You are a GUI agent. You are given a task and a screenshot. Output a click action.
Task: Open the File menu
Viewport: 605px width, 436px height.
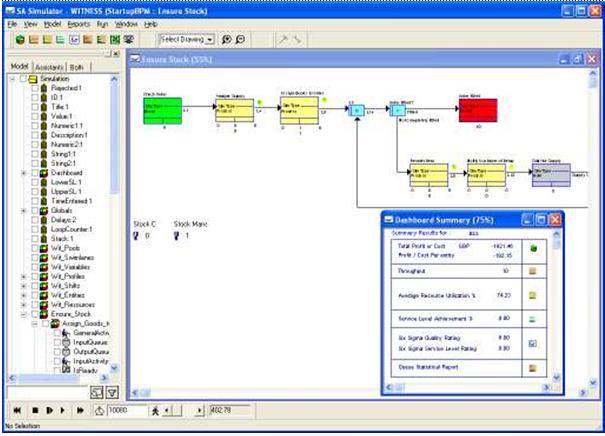[12, 24]
